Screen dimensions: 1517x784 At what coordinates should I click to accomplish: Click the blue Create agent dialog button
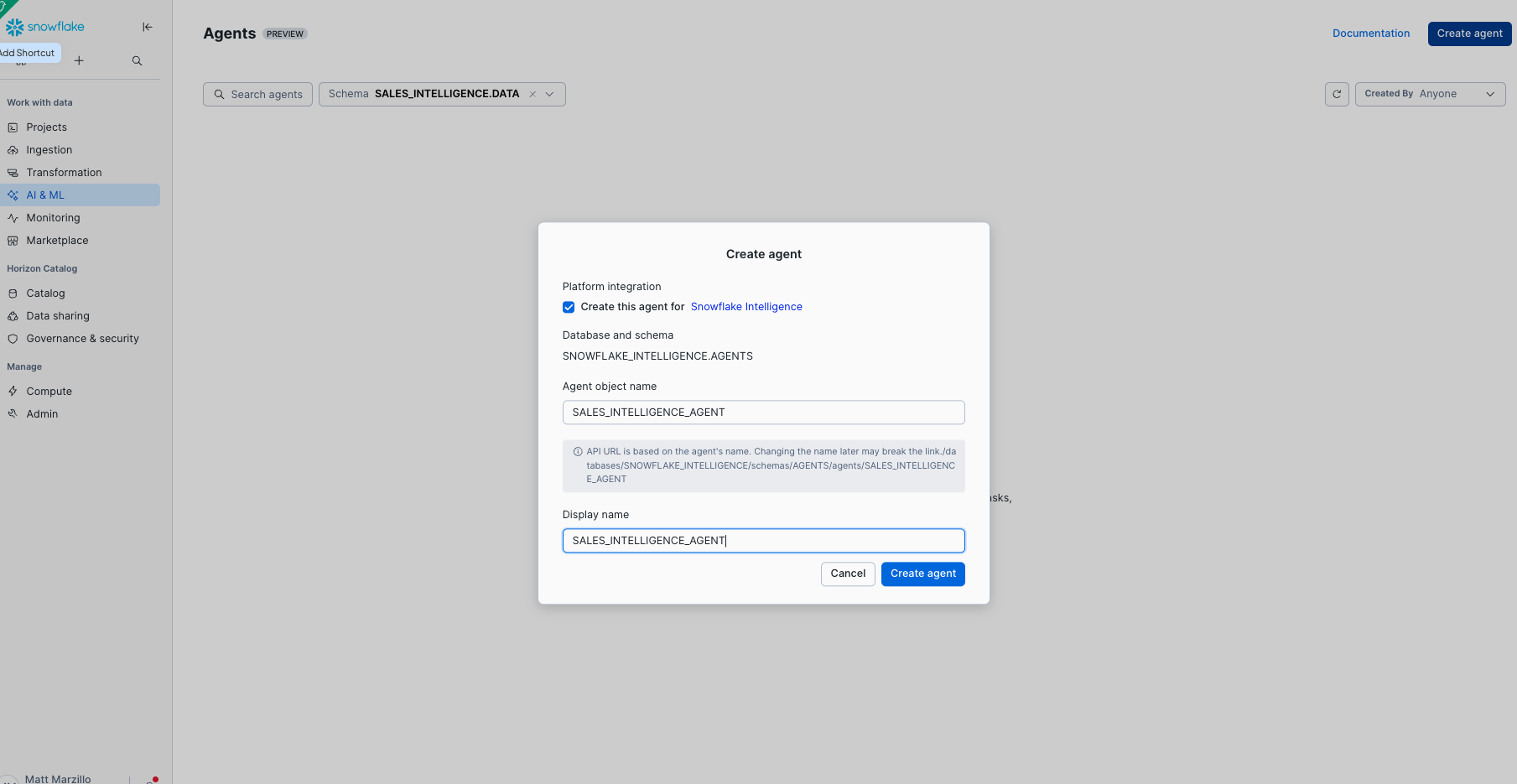click(x=922, y=574)
